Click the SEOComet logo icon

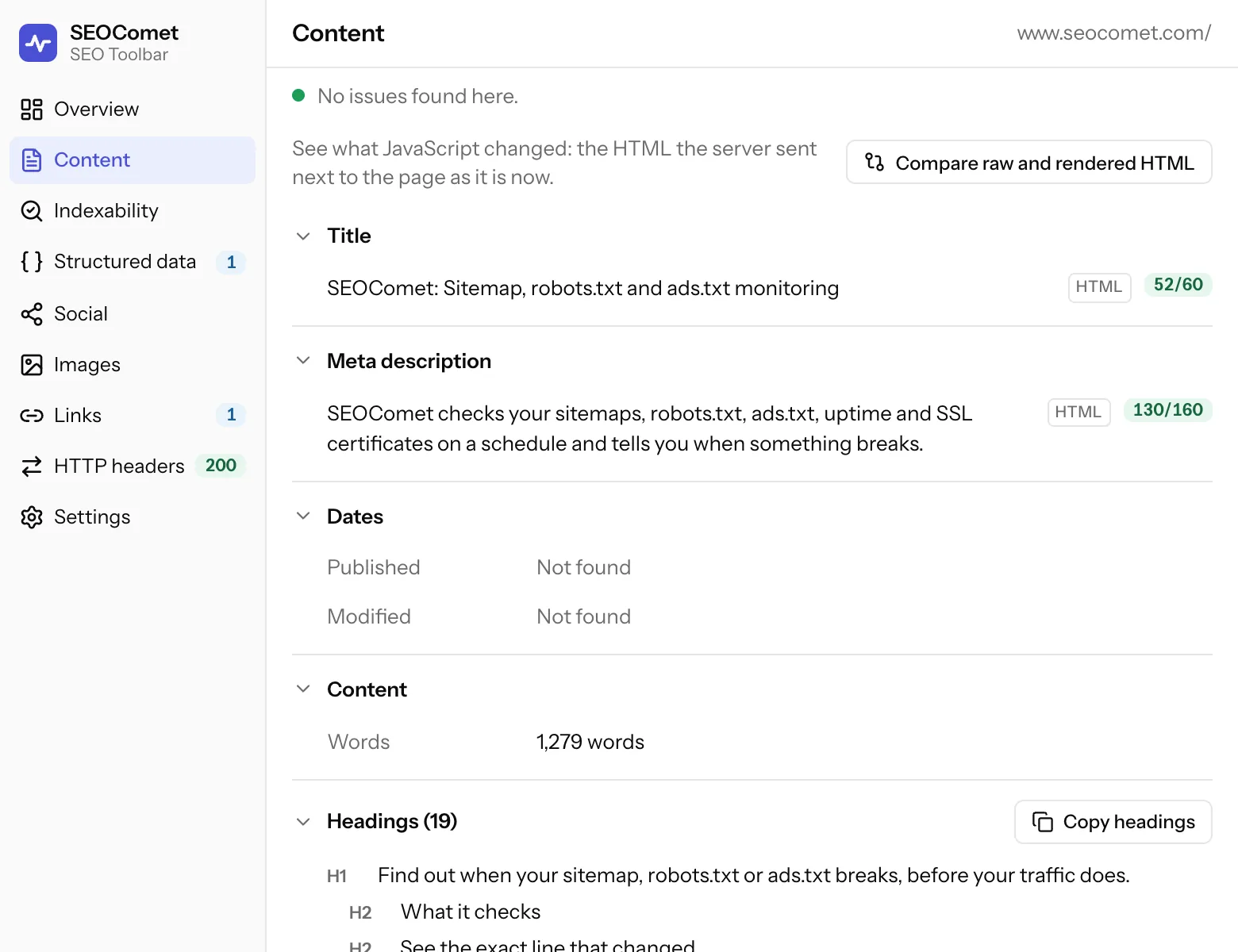(38, 43)
